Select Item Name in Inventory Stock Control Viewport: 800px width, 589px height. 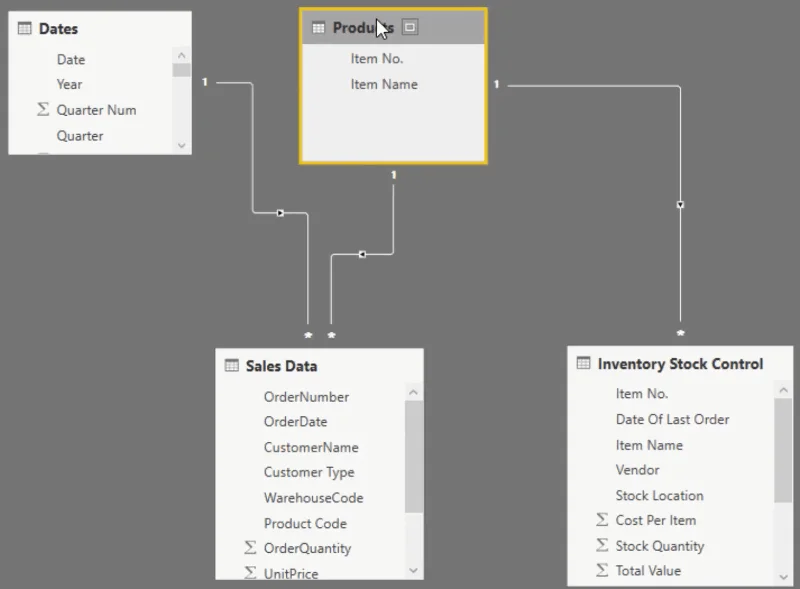[x=649, y=445]
